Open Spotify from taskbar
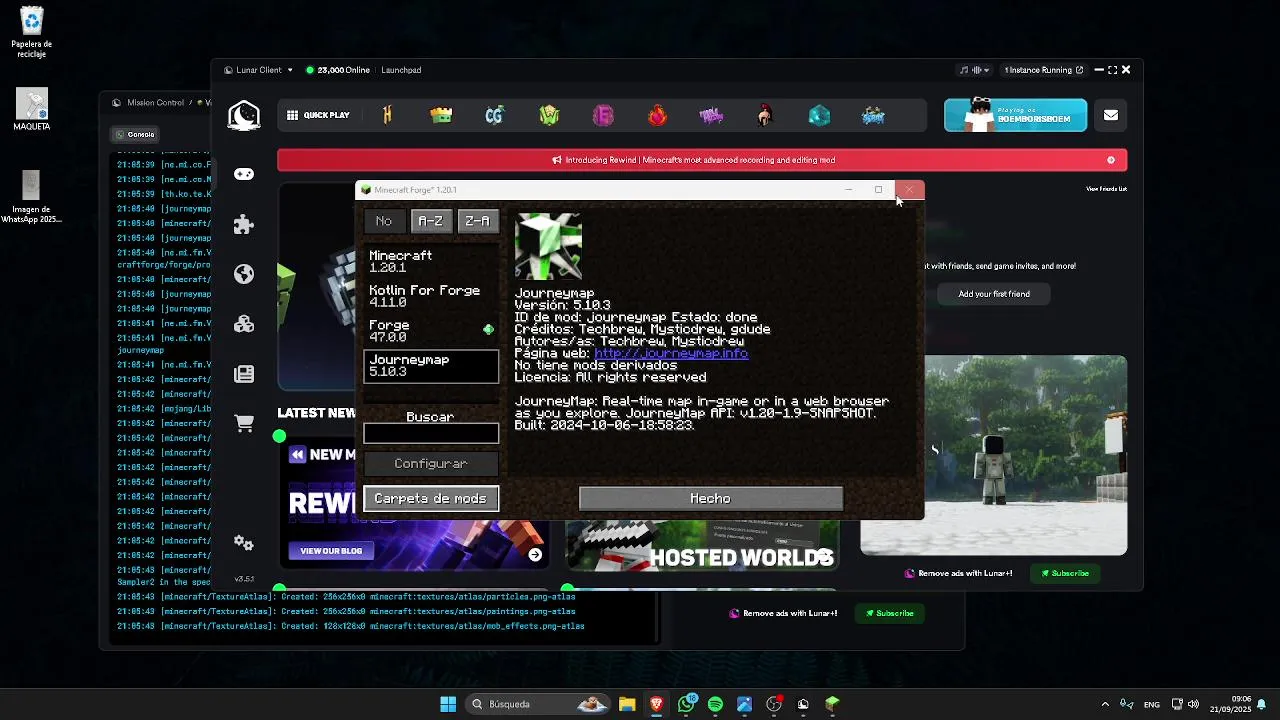This screenshot has height=720, width=1280. [x=715, y=704]
